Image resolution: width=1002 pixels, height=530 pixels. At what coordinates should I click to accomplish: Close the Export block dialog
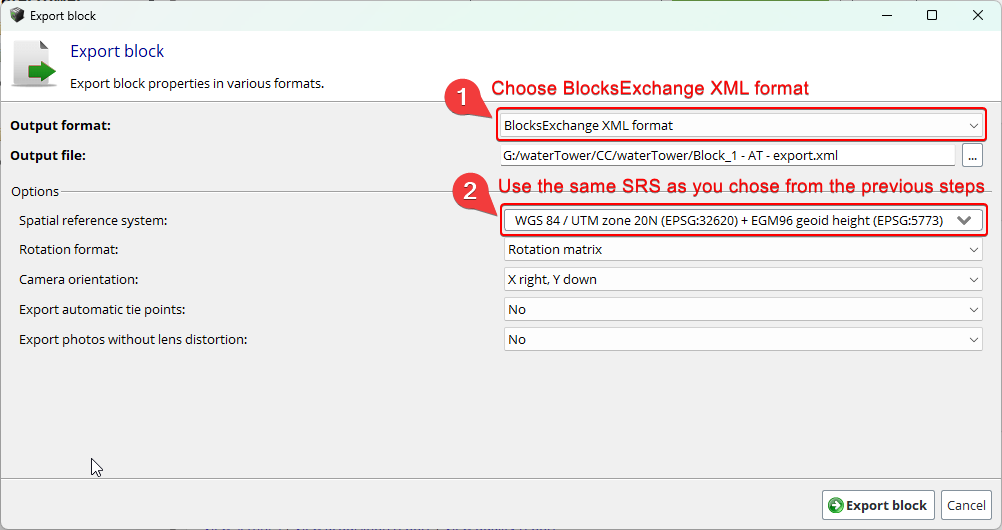pyautogui.click(x=978, y=15)
